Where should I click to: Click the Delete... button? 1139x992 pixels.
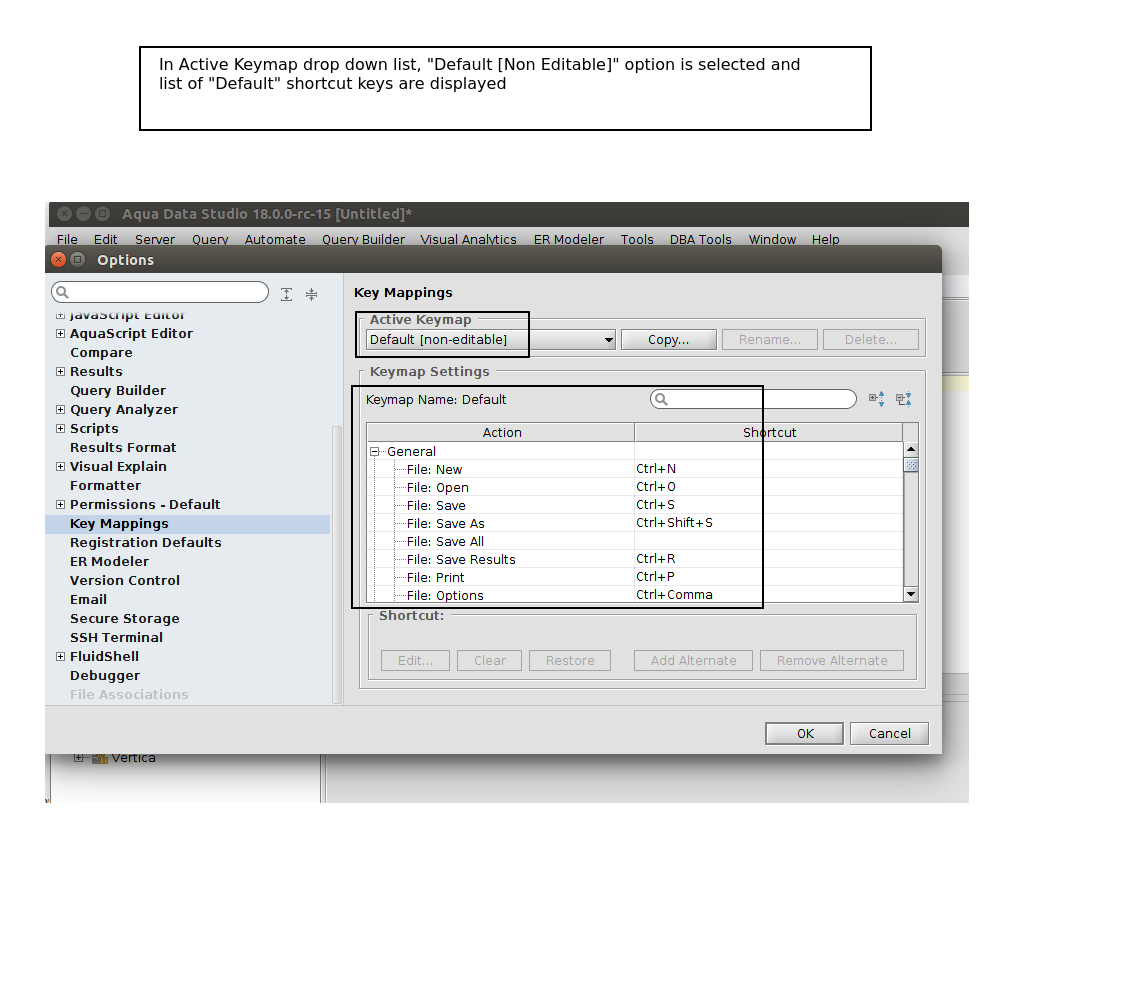pyautogui.click(x=870, y=339)
